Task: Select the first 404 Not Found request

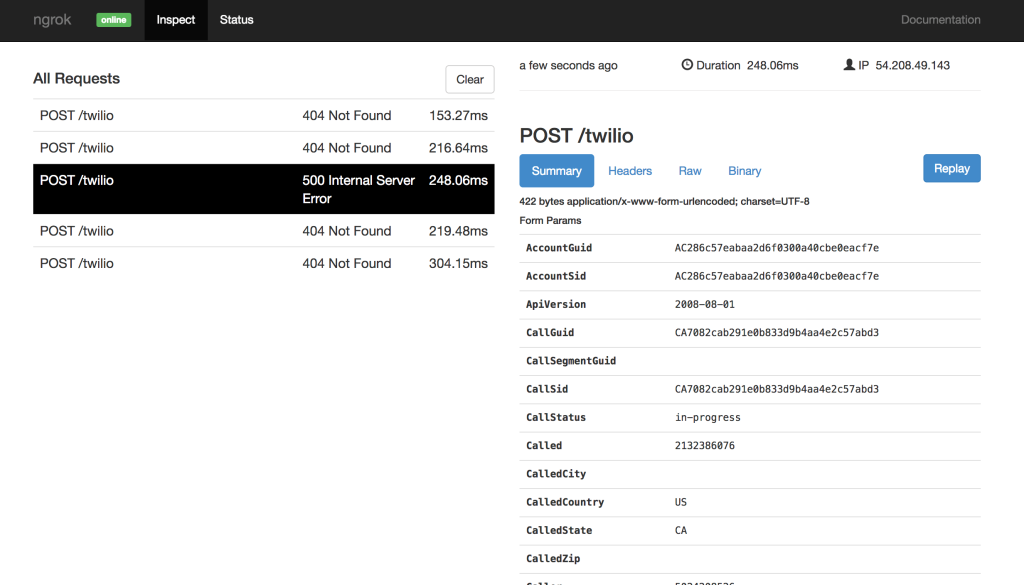Action: [x=264, y=115]
